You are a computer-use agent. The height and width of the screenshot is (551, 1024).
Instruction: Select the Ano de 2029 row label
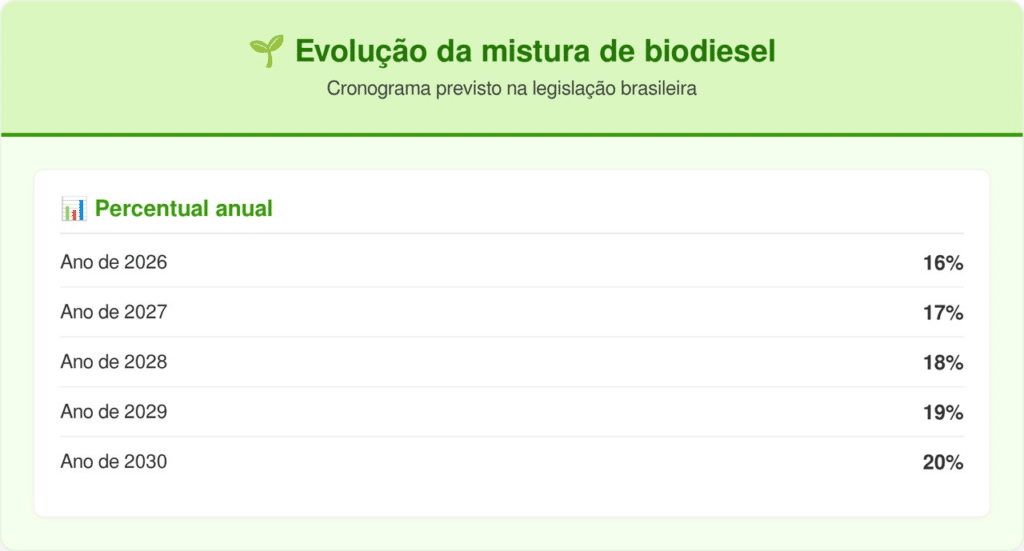[x=114, y=412]
